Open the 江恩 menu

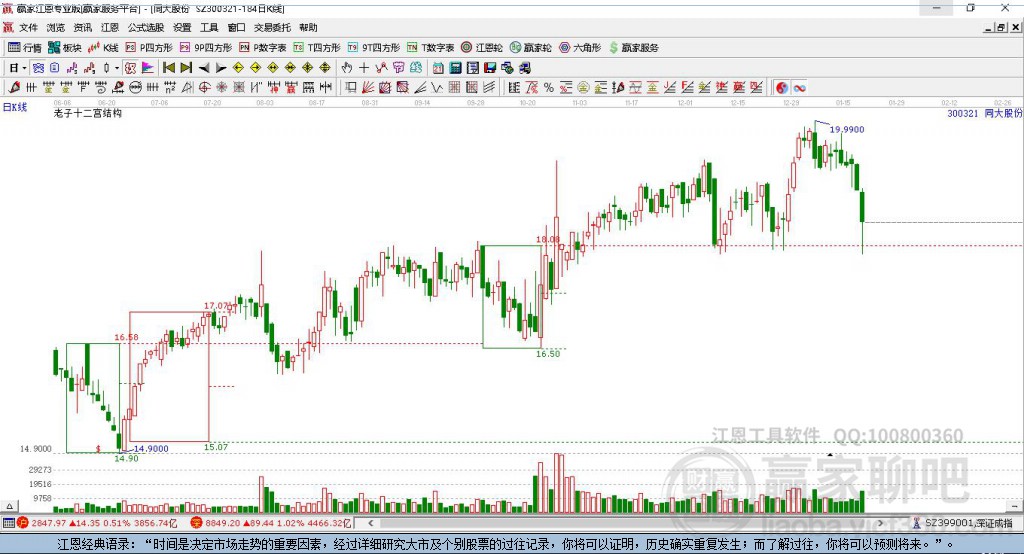coord(110,27)
